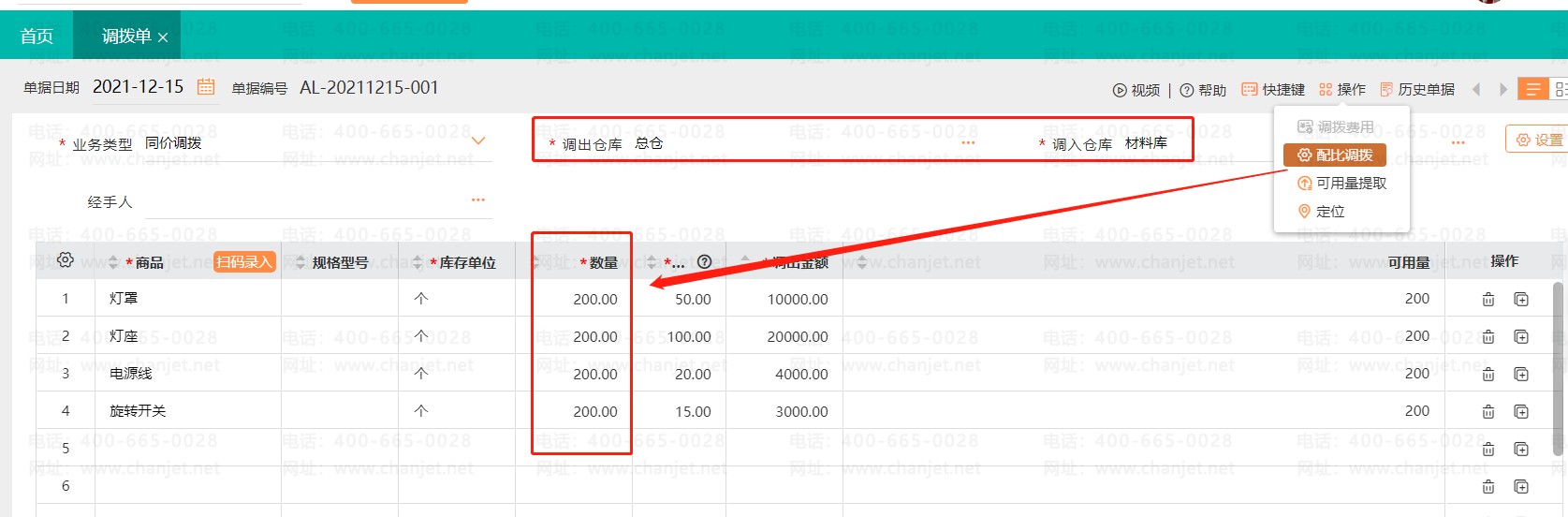Click the 扫码录入 scan button
The width and height of the screenshot is (1568, 517).
pyautogui.click(x=244, y=261)
